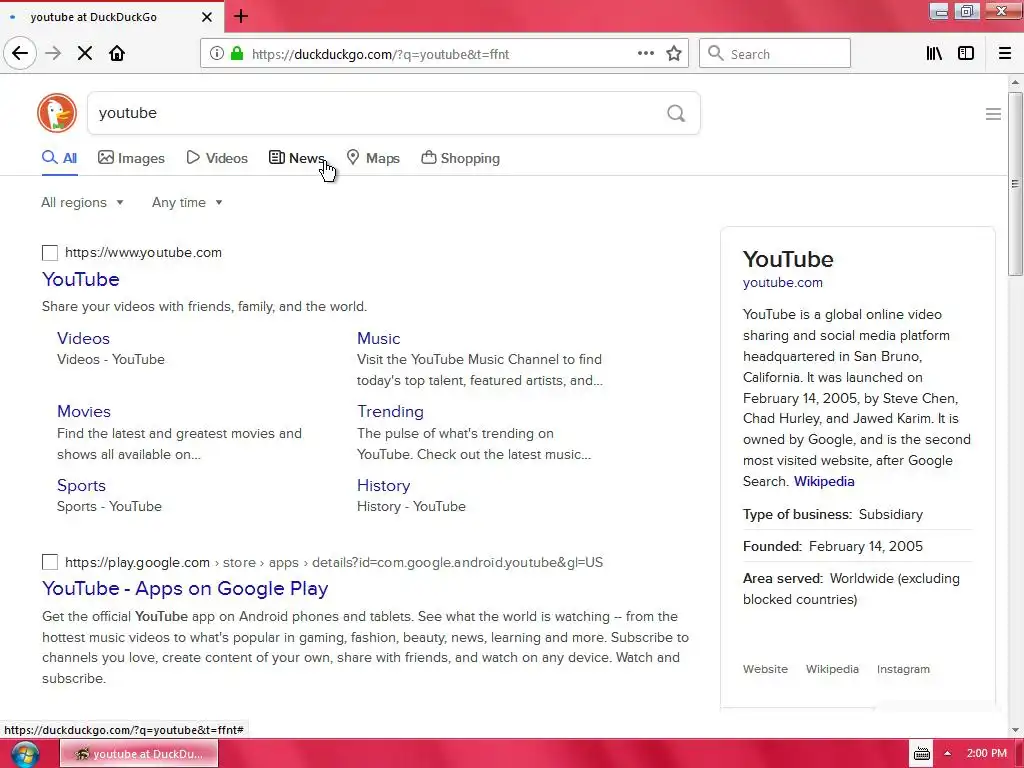Click 'Type of business: Subsidiary' text
1024x768 pixels.
(x=833, y=515)
